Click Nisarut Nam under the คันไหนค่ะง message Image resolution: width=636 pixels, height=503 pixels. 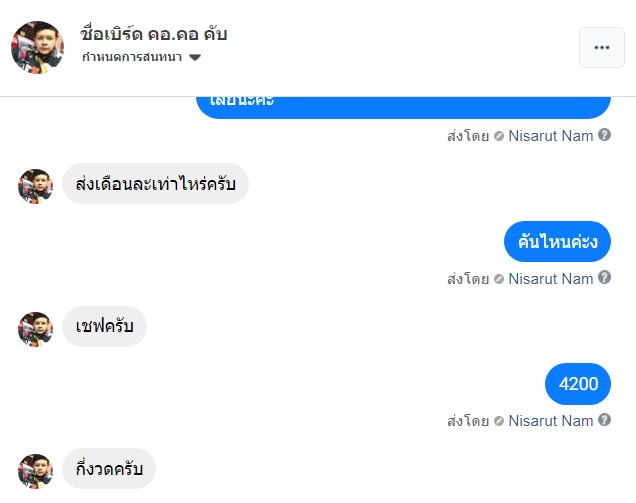tap(550, 278)
